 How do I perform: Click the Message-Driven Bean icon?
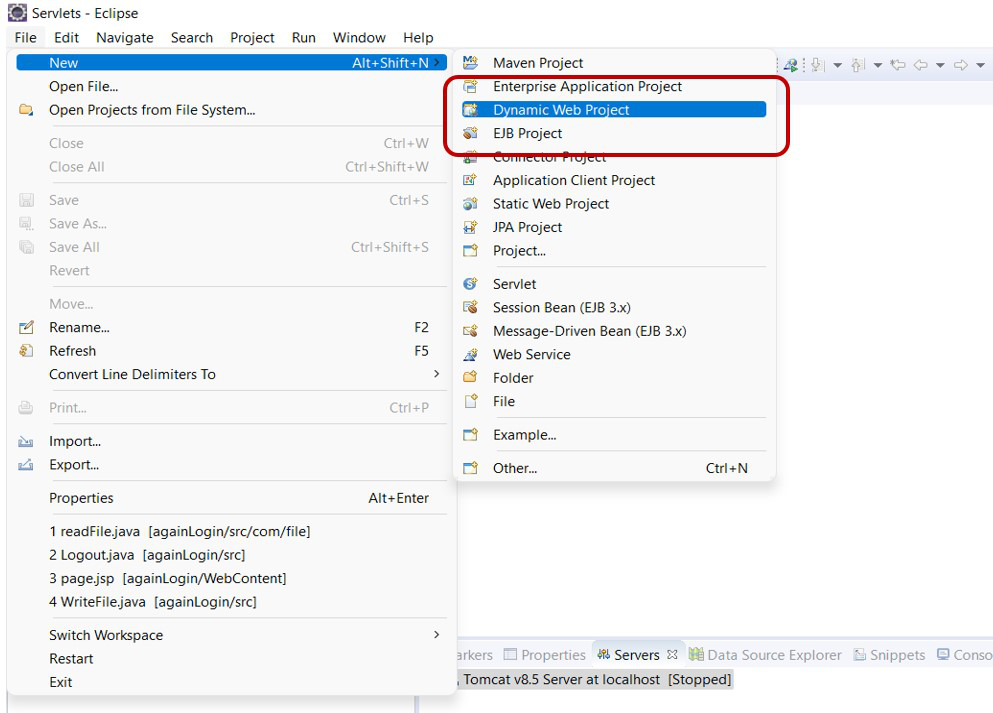tap(470, 331)
